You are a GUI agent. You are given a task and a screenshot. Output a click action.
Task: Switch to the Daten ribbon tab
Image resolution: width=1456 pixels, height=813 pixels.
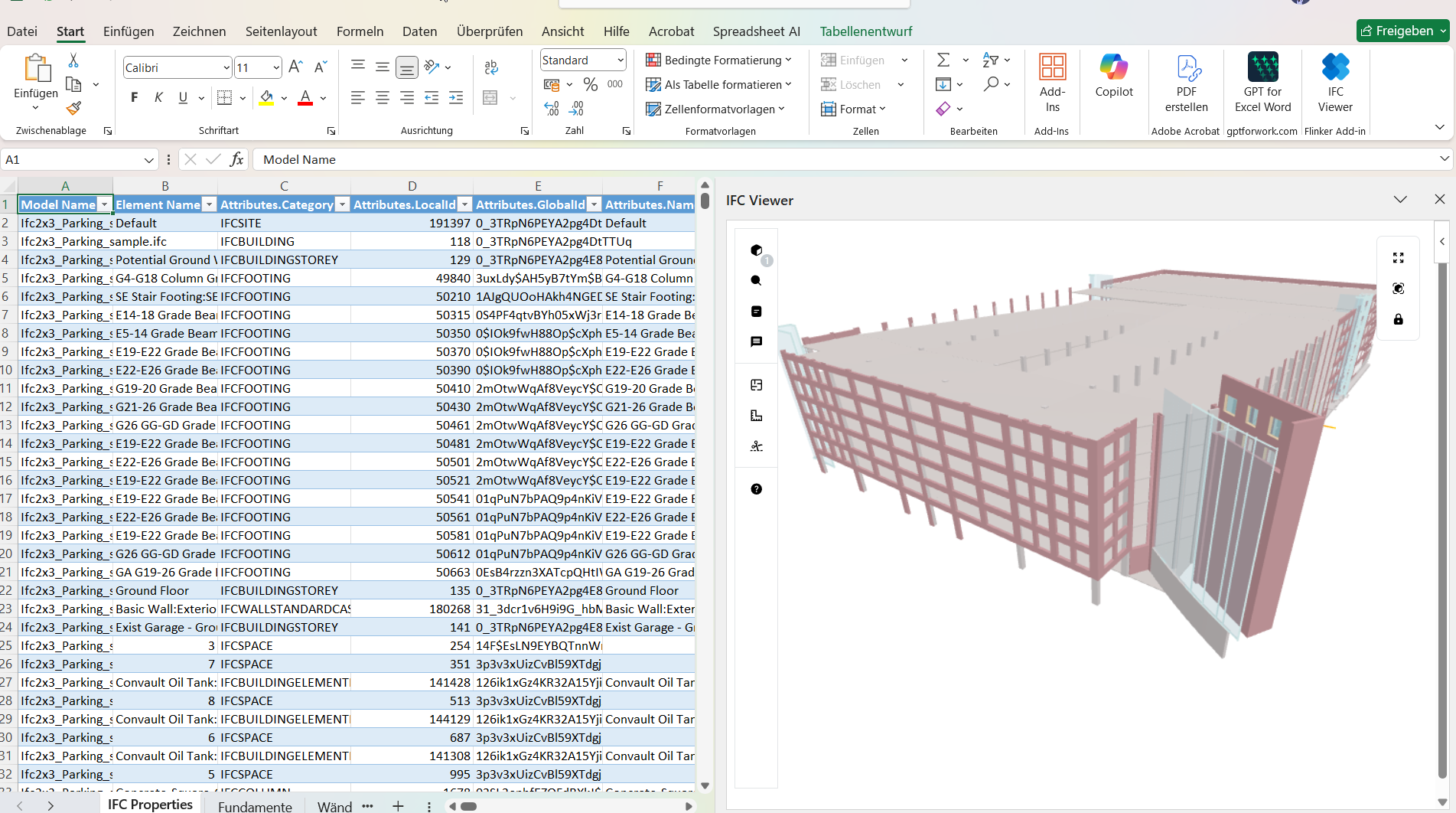coord(419,31)
